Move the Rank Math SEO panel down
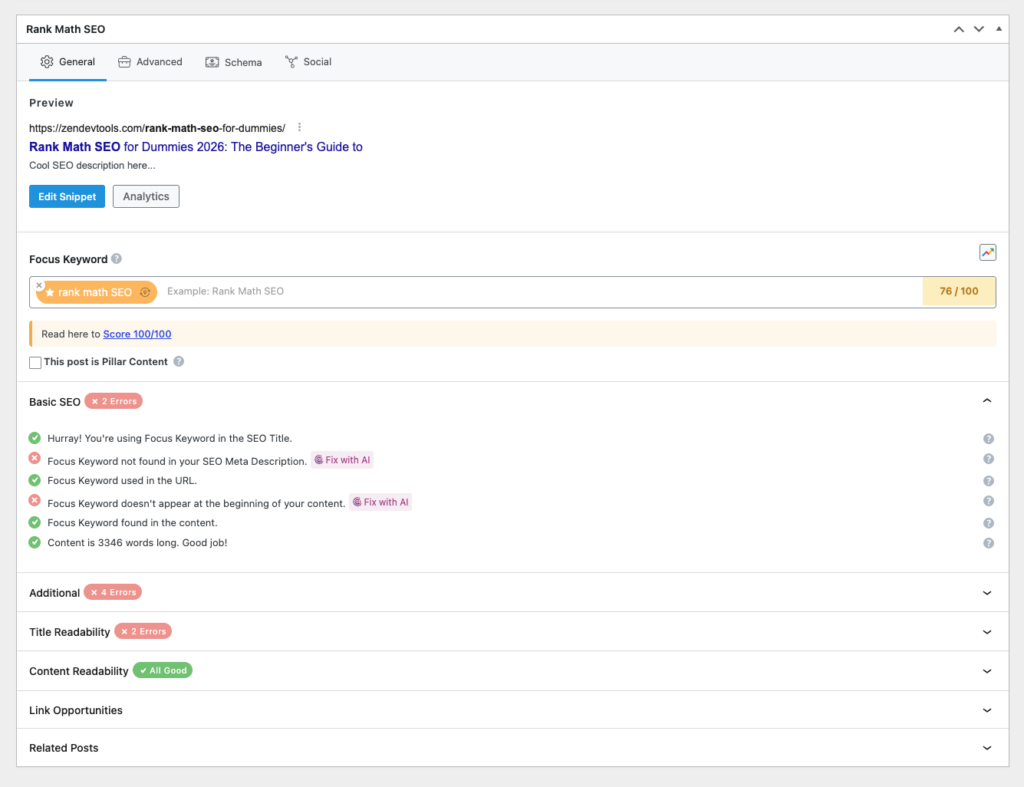Screen dimensions: 1024x787 tap(979, 29)
